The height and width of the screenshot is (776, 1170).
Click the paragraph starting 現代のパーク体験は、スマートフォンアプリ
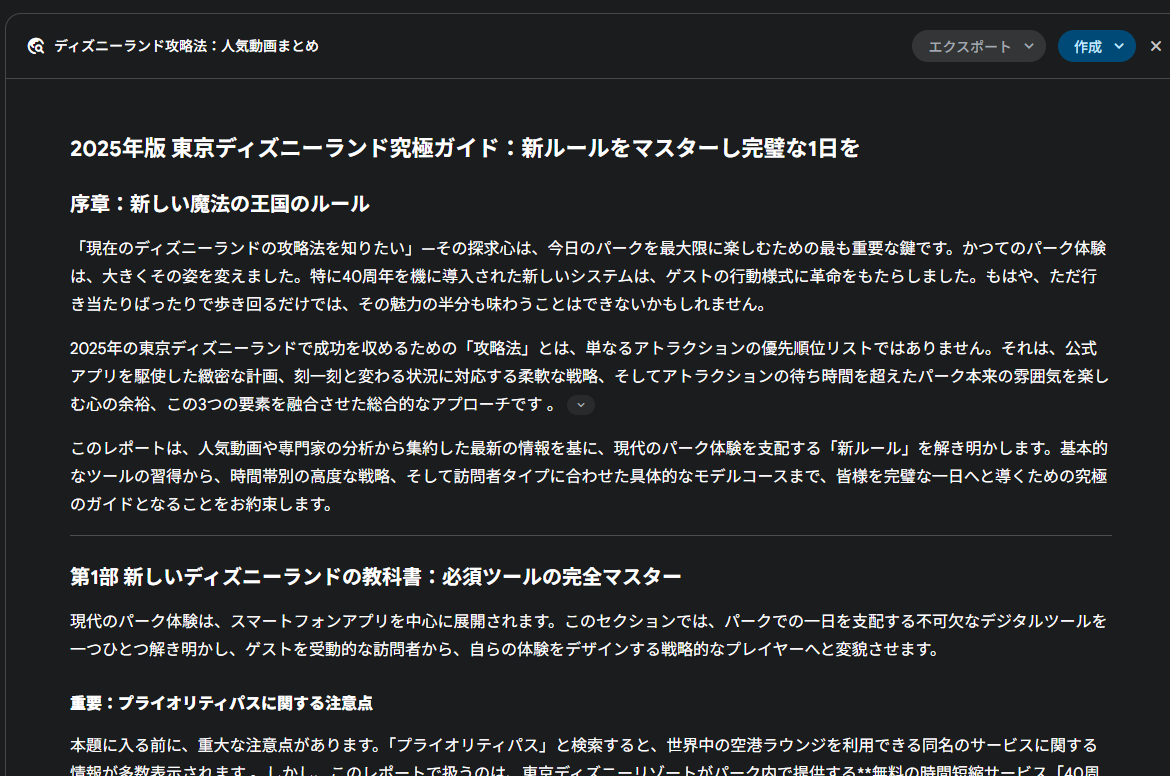589,635
